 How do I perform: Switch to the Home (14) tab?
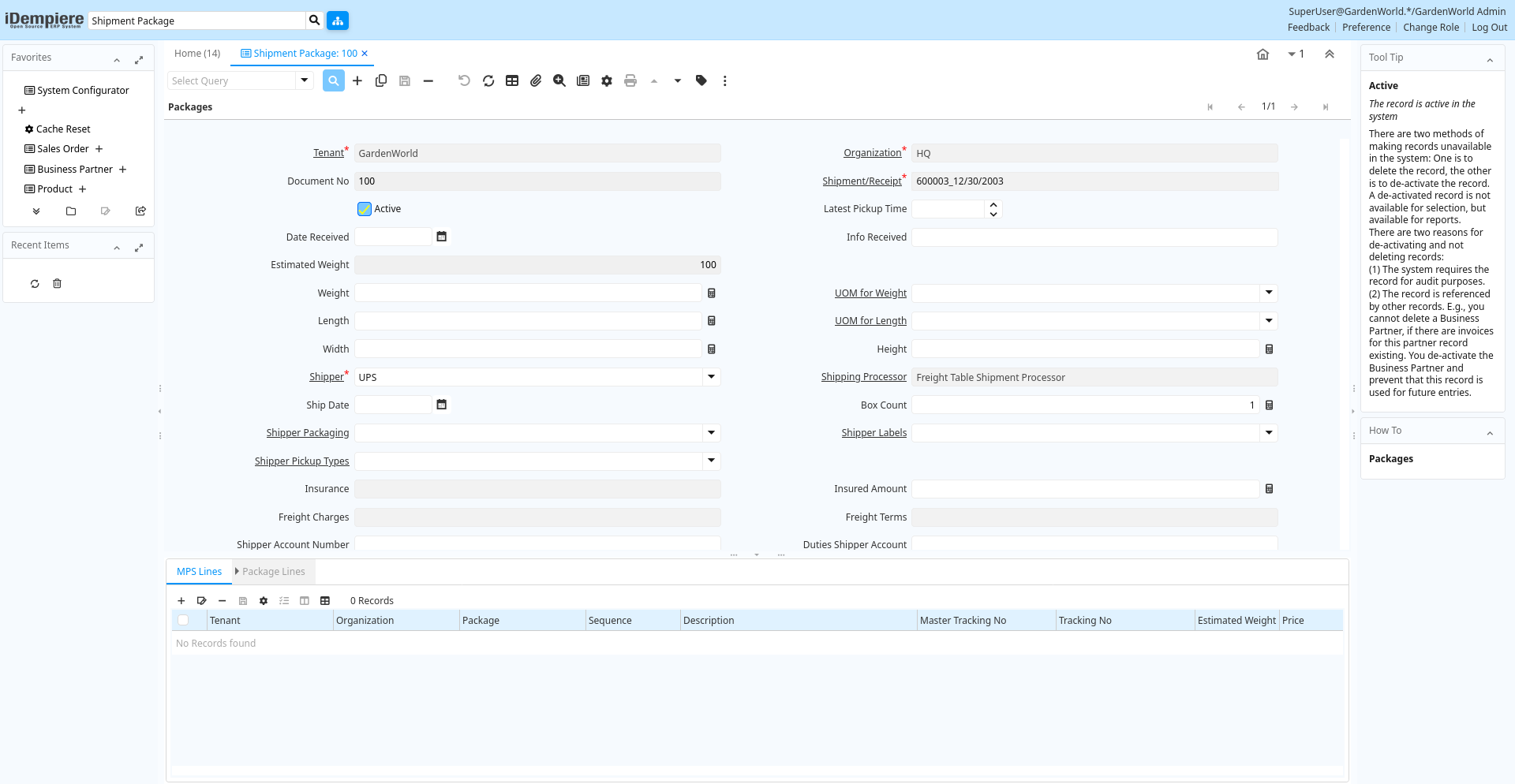(x=197, y=54)
